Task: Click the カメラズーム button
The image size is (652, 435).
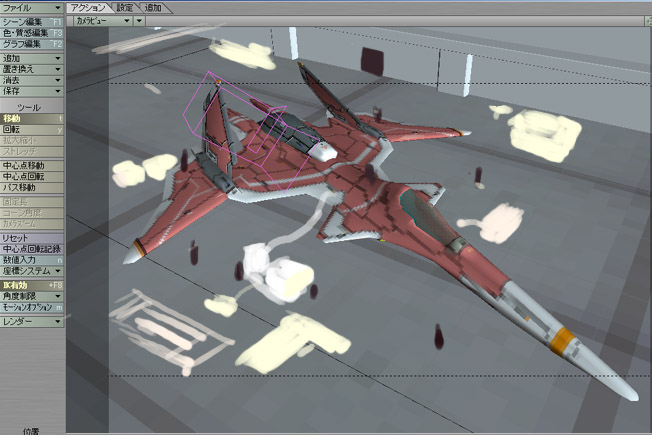Action: pos(32,224)
